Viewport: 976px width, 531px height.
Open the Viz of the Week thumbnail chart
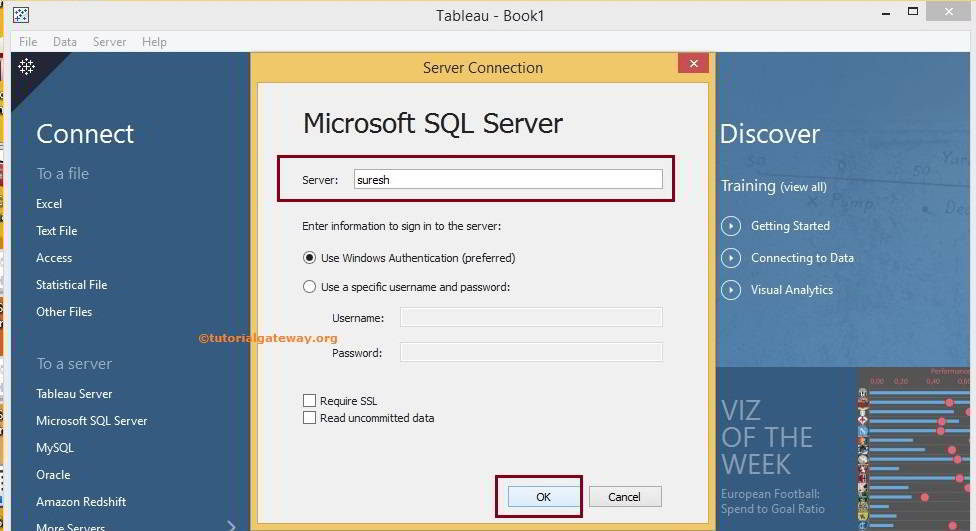click(914, 449)
